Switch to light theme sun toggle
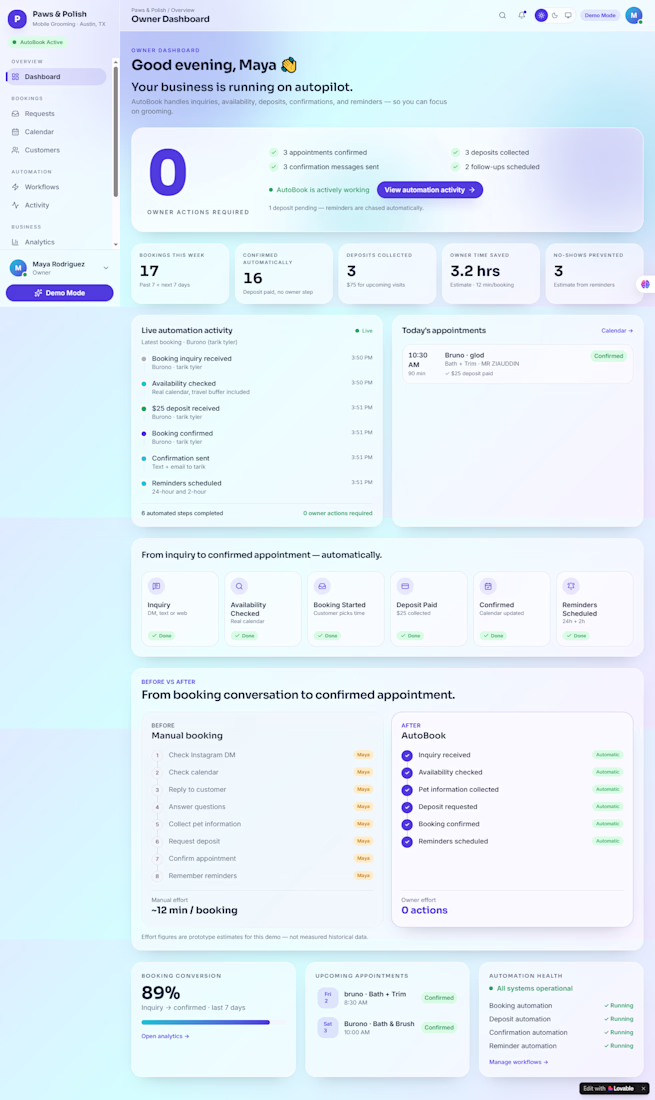The width and height of the screenshot is (655, 1100). tap(541, 15)
